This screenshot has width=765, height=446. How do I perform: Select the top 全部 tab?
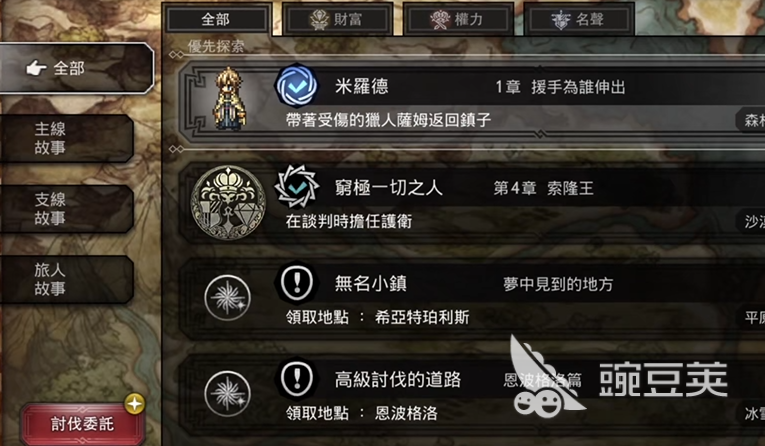pyautogui.click(x=217, y=20)
